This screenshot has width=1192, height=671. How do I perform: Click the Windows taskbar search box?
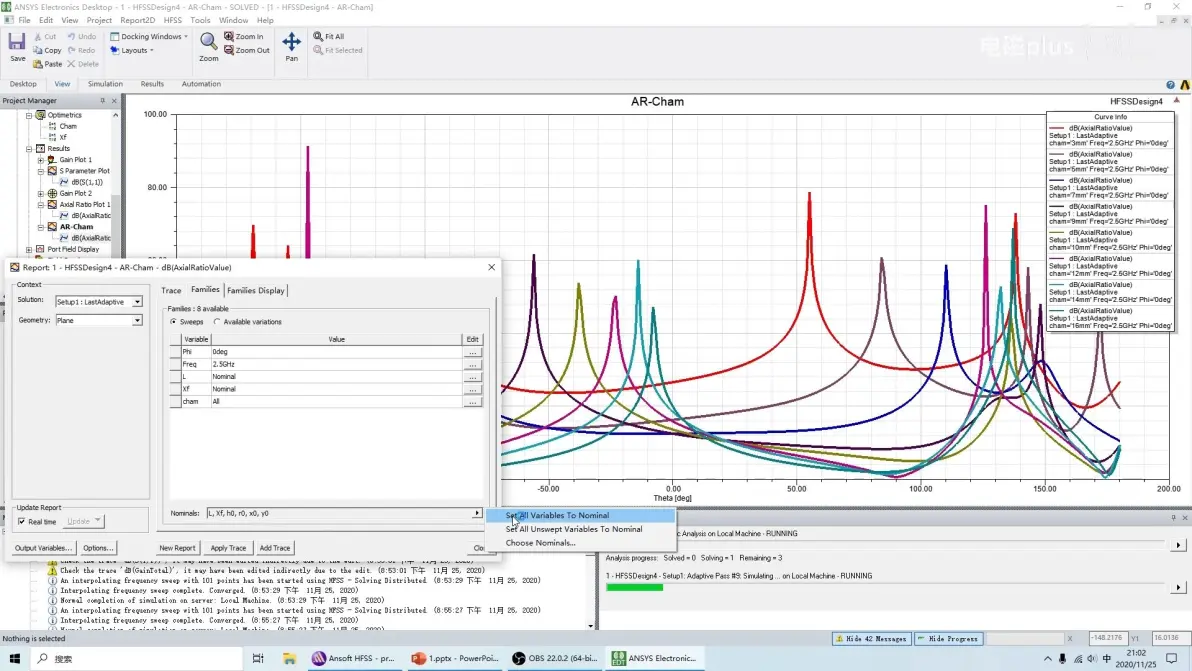tap(137, 658)
